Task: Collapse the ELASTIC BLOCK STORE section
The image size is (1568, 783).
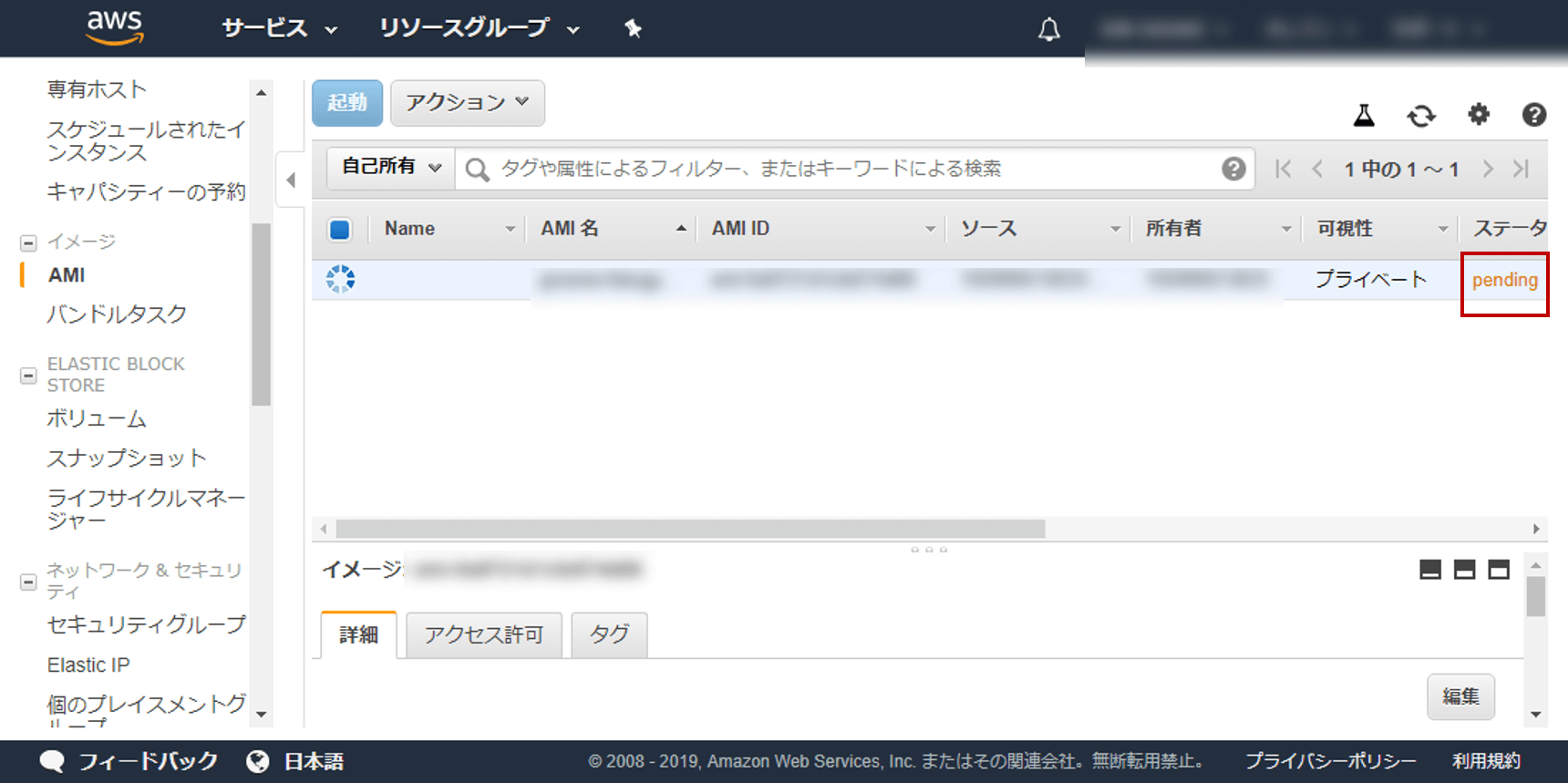Action: pos(28,376)
